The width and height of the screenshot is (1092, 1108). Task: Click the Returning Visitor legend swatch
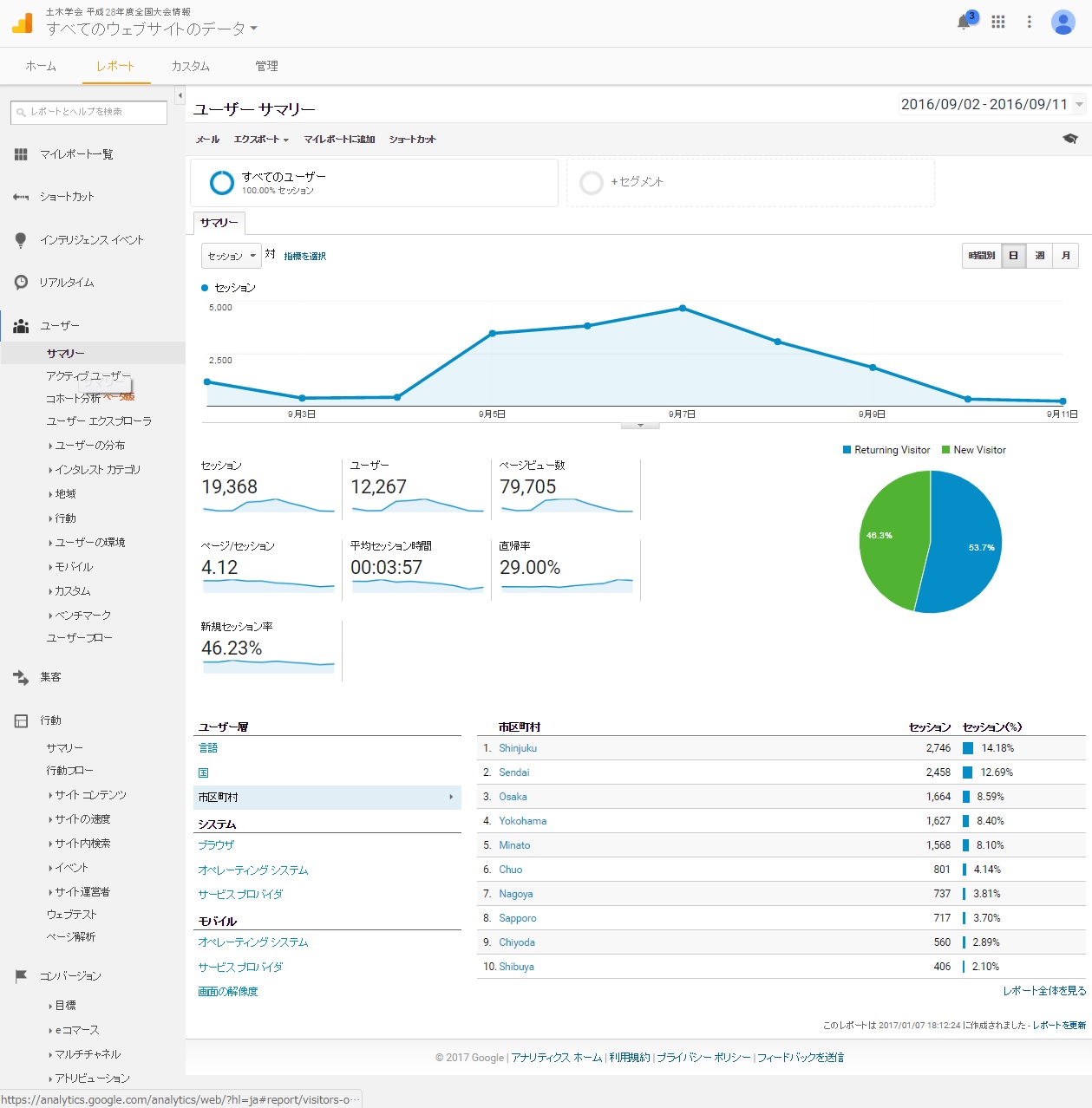tap(847, 450)
